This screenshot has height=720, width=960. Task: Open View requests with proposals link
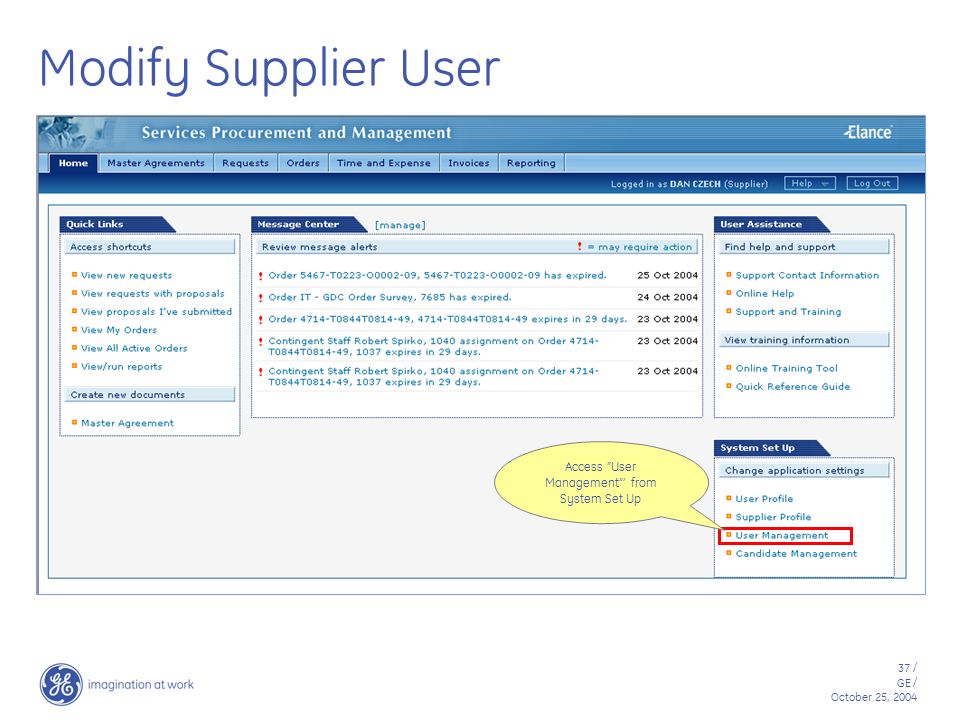click(x=152, y=293)
